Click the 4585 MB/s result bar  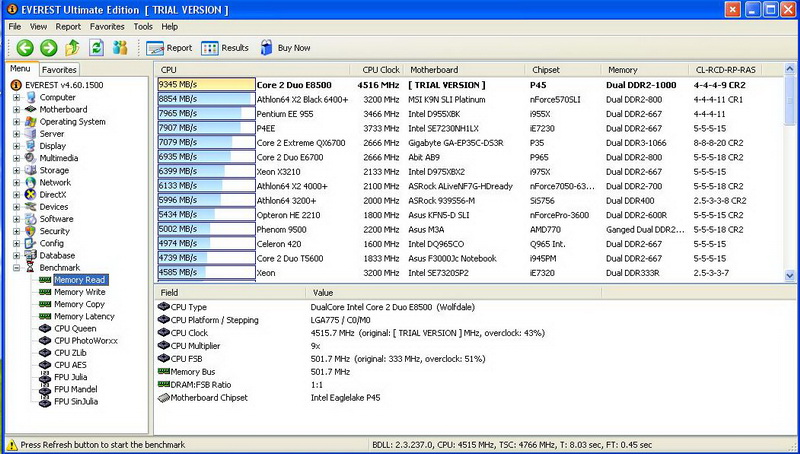[x=206, y=272]
